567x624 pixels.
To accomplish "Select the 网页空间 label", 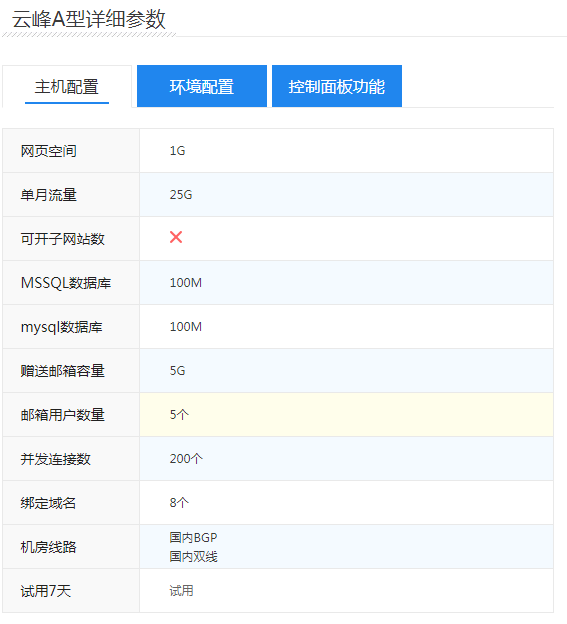I will pos(49,151).
